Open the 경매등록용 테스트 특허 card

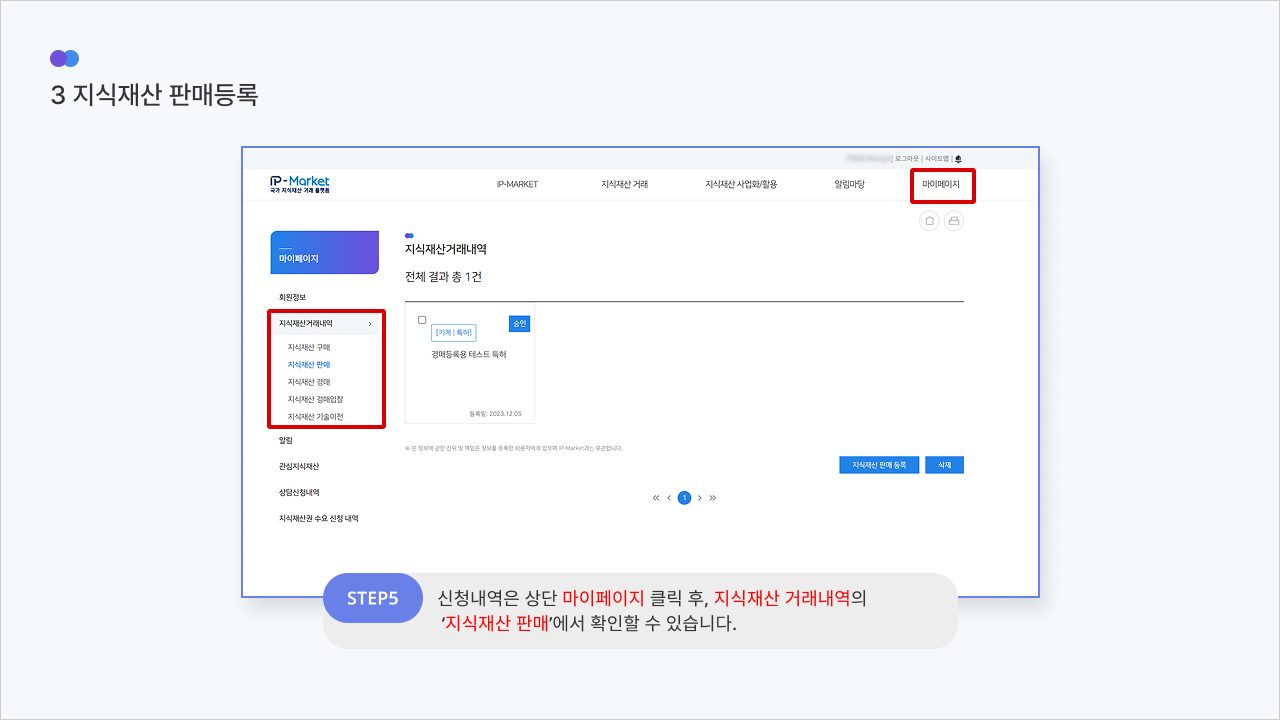point(469,354)
